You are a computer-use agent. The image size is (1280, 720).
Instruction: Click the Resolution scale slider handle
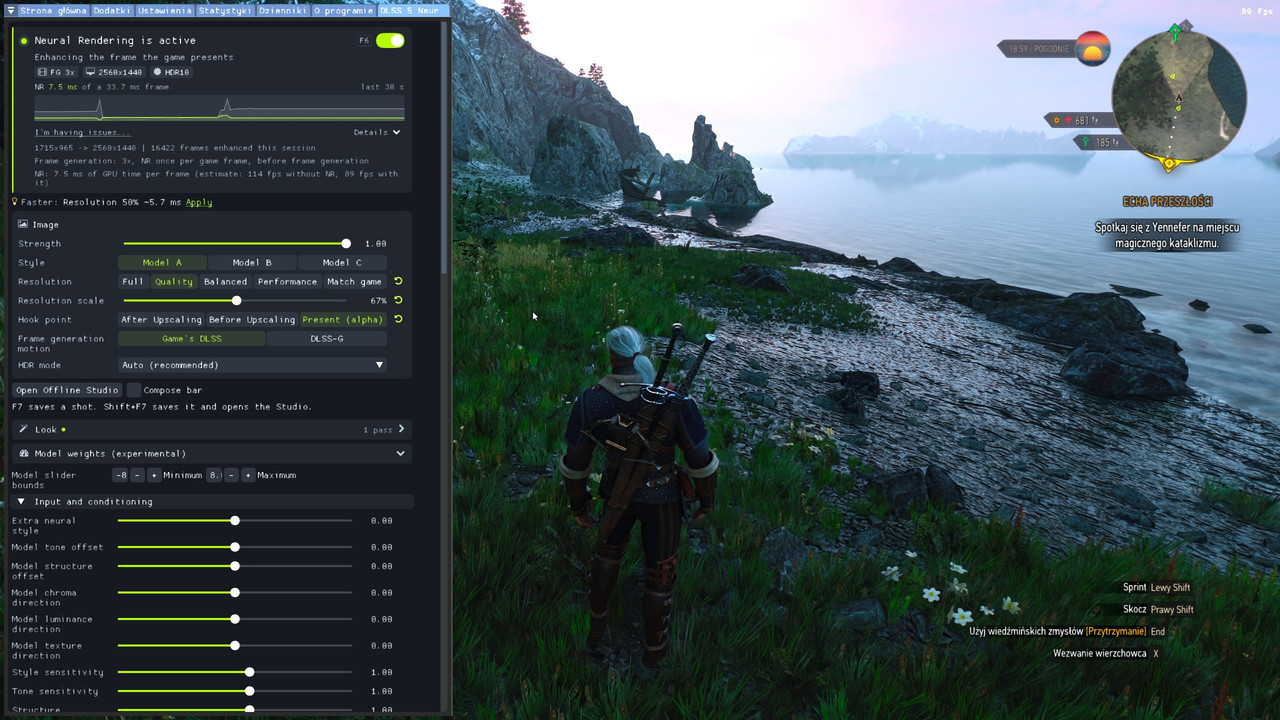(237, 300)
